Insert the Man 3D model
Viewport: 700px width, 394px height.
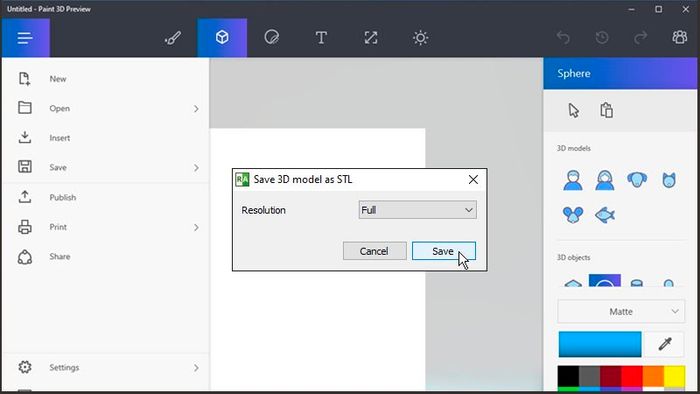pyautogui.click(x=573, y=180)
